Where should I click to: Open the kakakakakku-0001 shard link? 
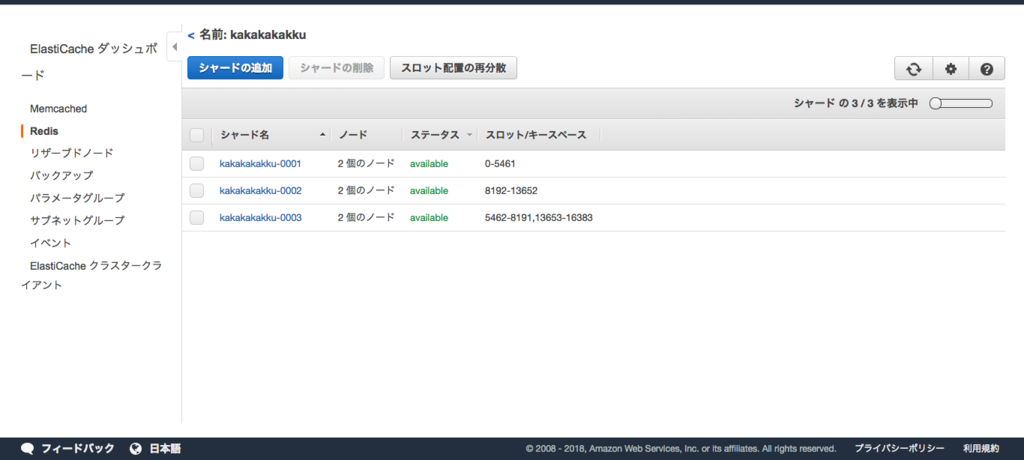(261, 163)
